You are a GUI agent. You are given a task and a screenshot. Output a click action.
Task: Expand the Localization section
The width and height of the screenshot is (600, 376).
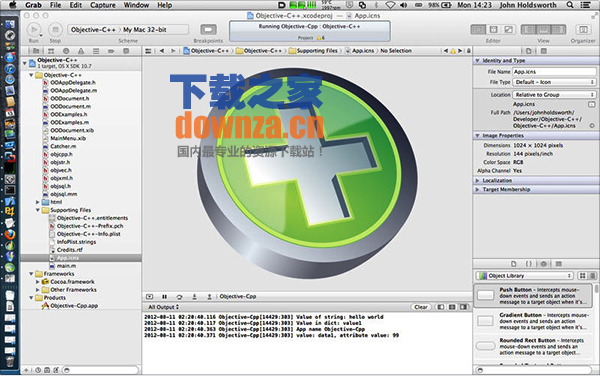pos(477,181)
